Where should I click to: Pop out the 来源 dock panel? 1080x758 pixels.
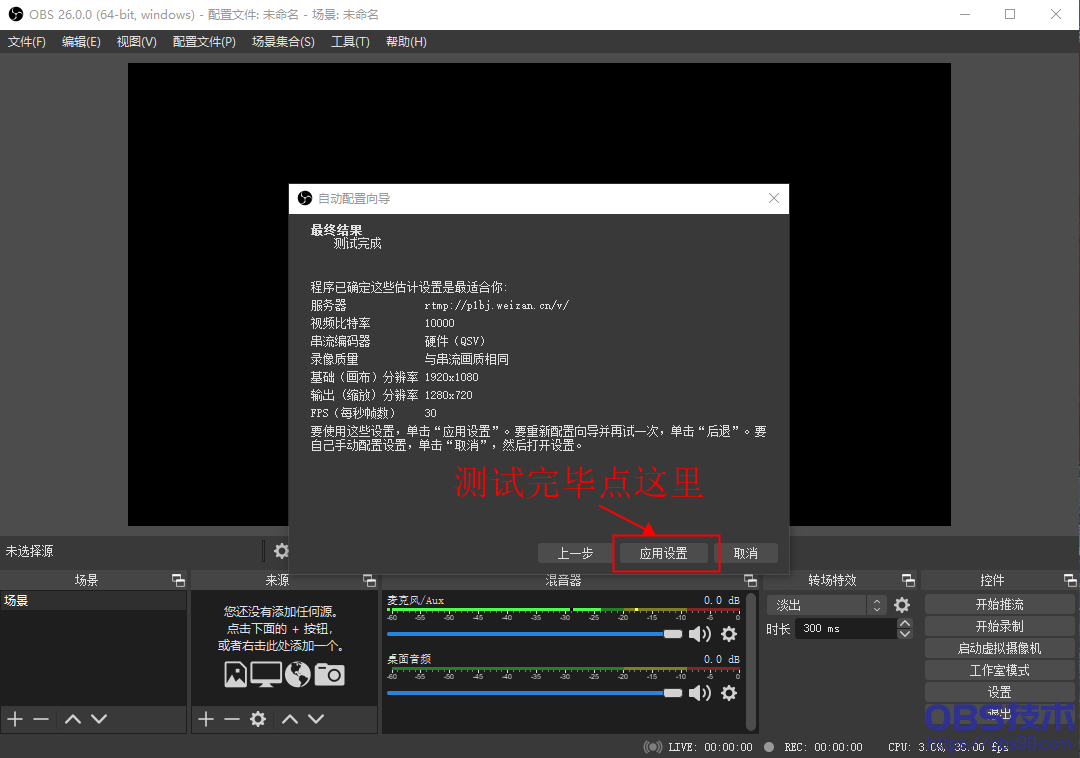pyautogui.click(x=370, y=580)
